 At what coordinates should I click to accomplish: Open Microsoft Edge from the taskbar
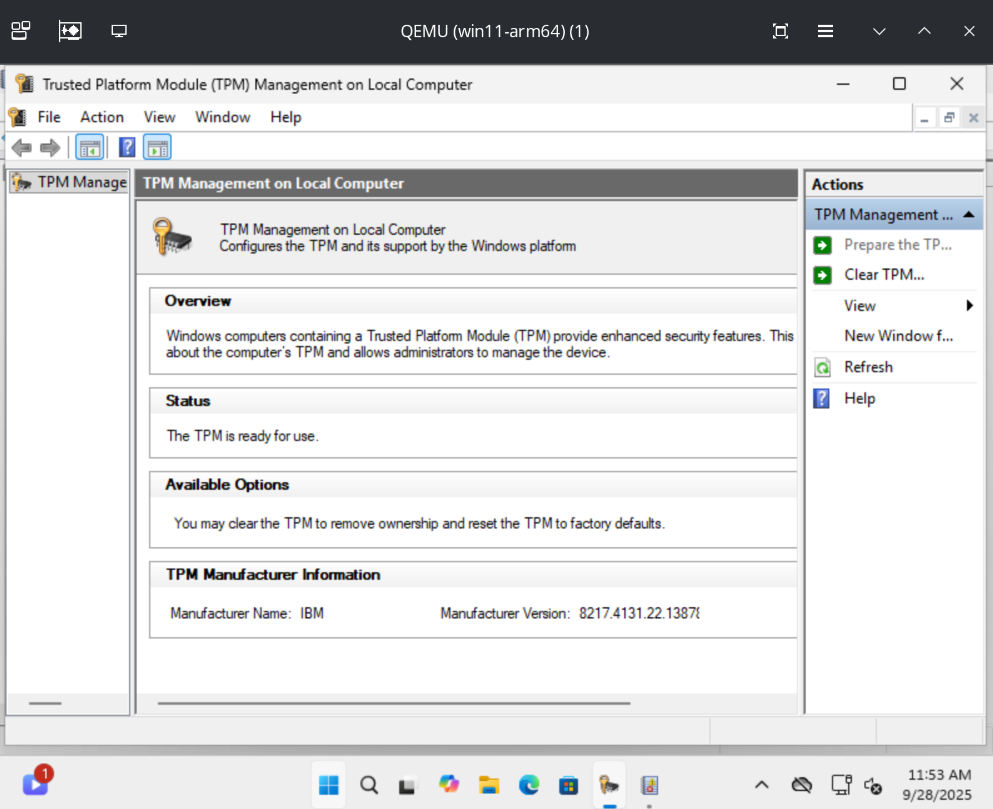pyautogui.click(x=529, y=785)
